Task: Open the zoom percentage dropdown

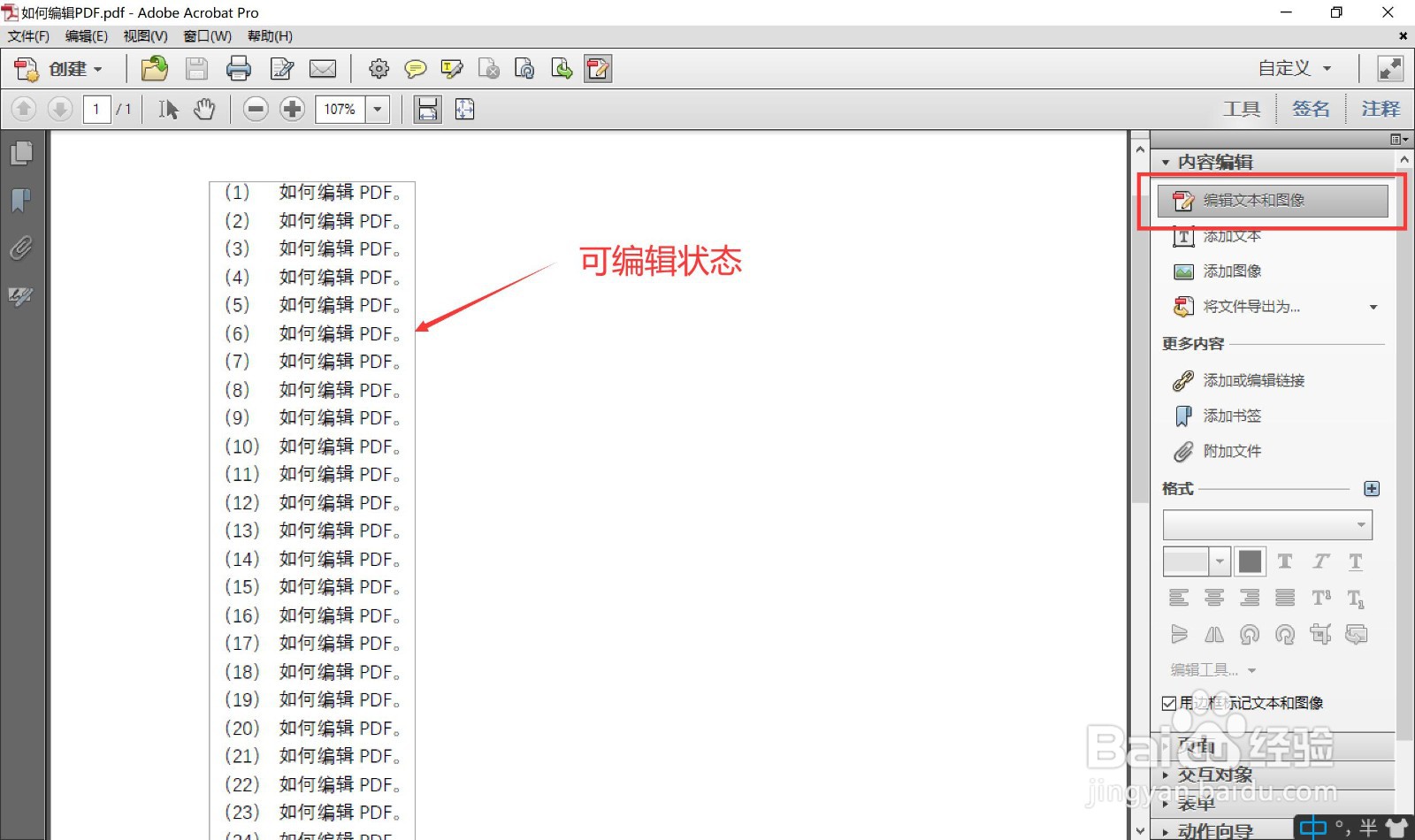Action: pyautogui.click(x=377, y=109)
